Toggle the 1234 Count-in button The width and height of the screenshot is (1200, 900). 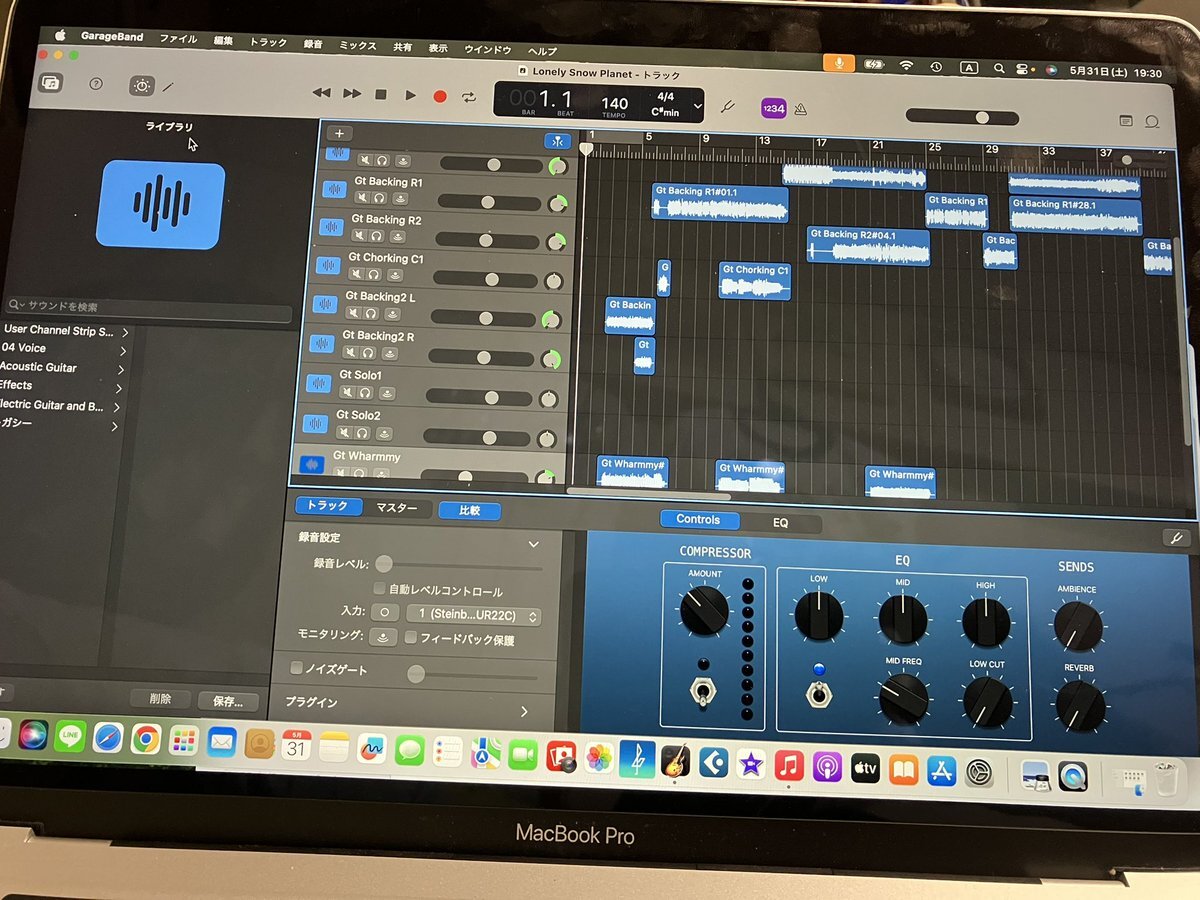[773, 107]
